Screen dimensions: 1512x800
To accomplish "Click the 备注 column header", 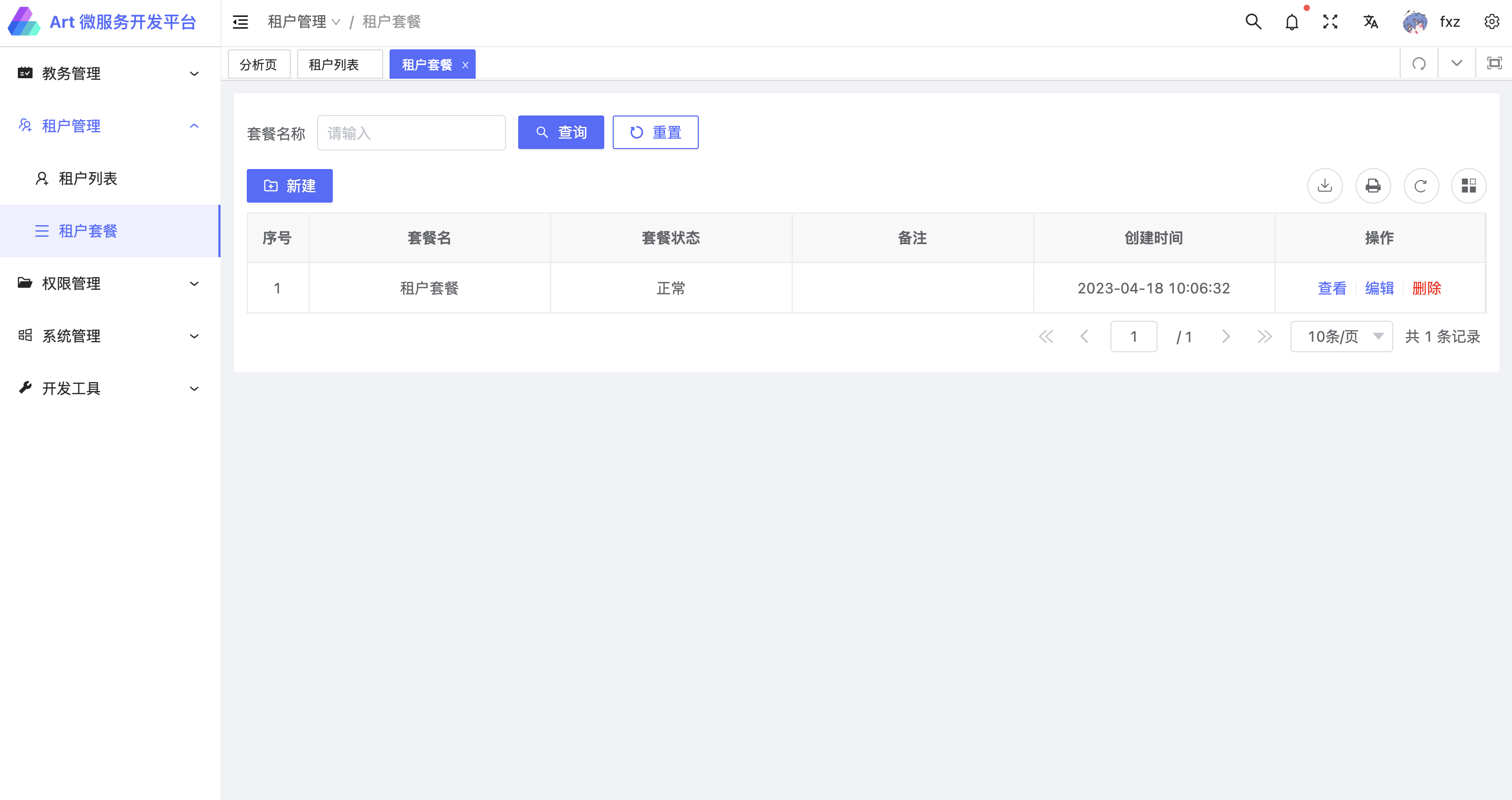I will tap(912, 238).
